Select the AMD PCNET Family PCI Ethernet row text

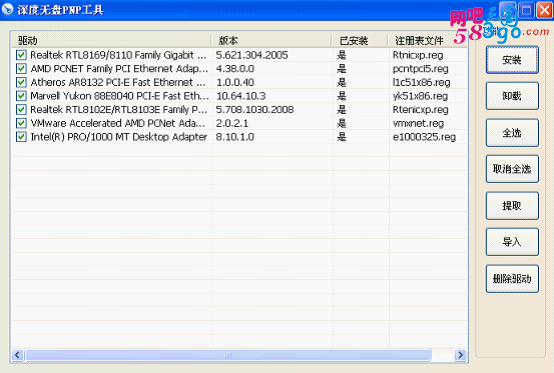119,69
